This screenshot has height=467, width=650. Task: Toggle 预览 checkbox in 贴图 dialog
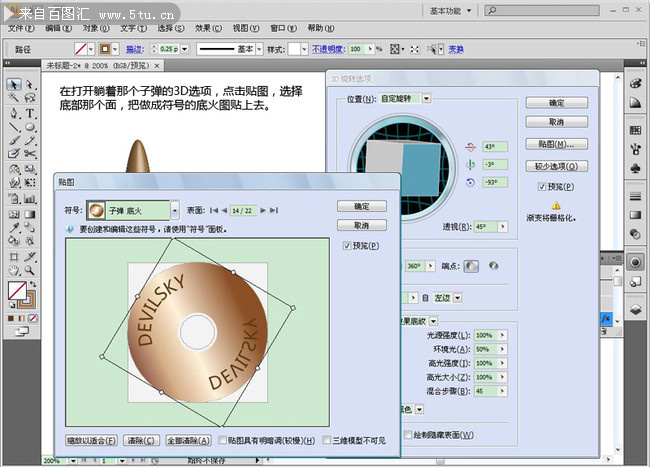(347, 245)
